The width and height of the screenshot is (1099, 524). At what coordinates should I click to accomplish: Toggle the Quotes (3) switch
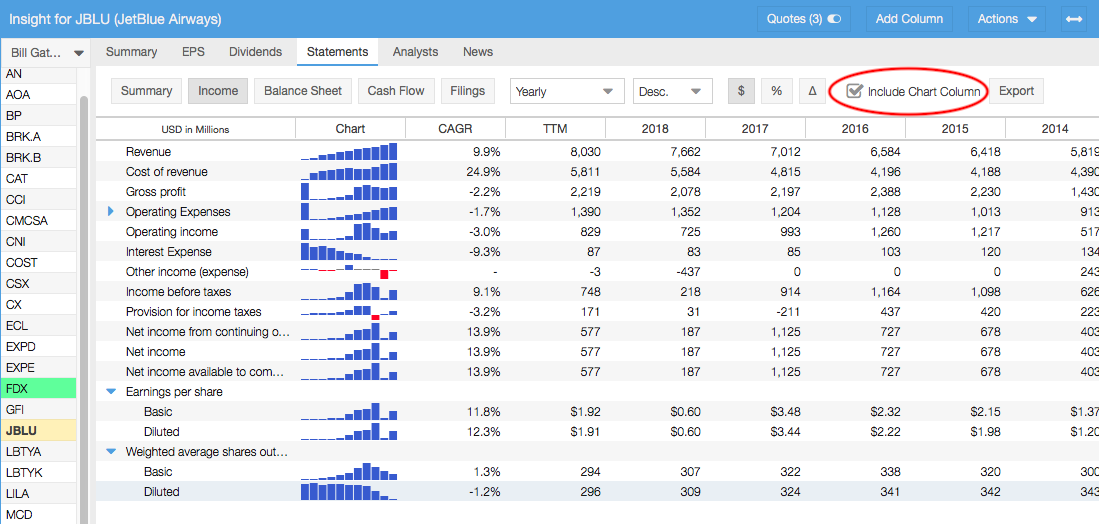point(834,19)
